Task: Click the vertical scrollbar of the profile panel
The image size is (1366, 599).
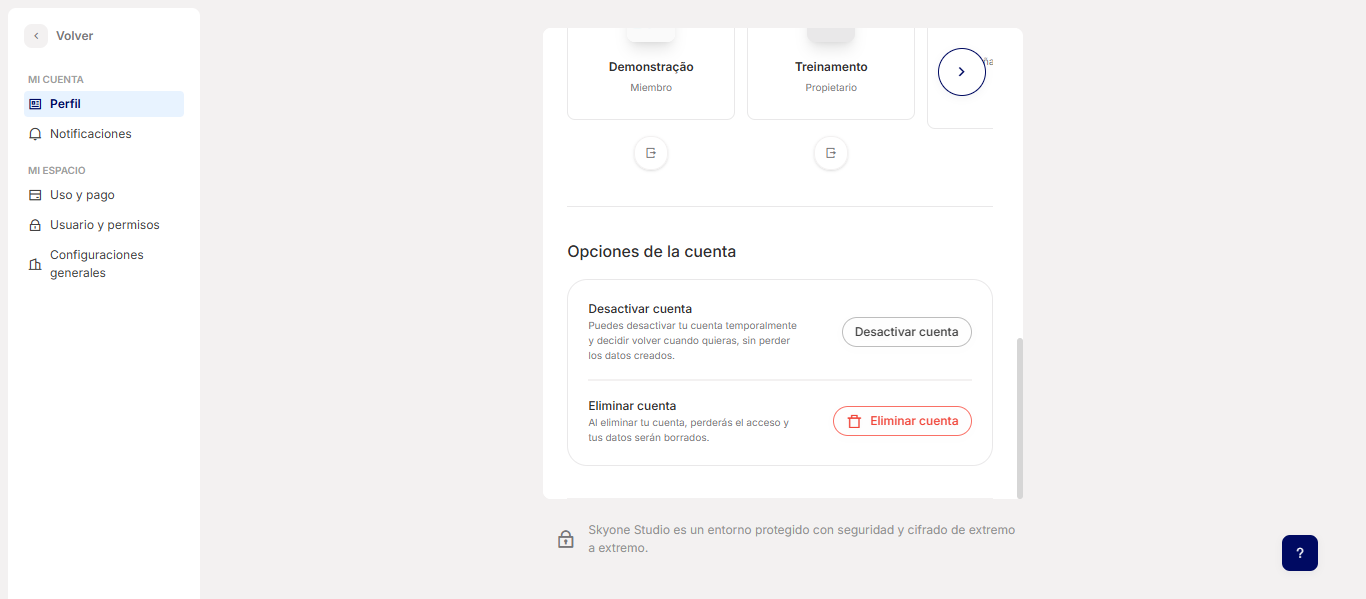Action: coord(1020,417)
